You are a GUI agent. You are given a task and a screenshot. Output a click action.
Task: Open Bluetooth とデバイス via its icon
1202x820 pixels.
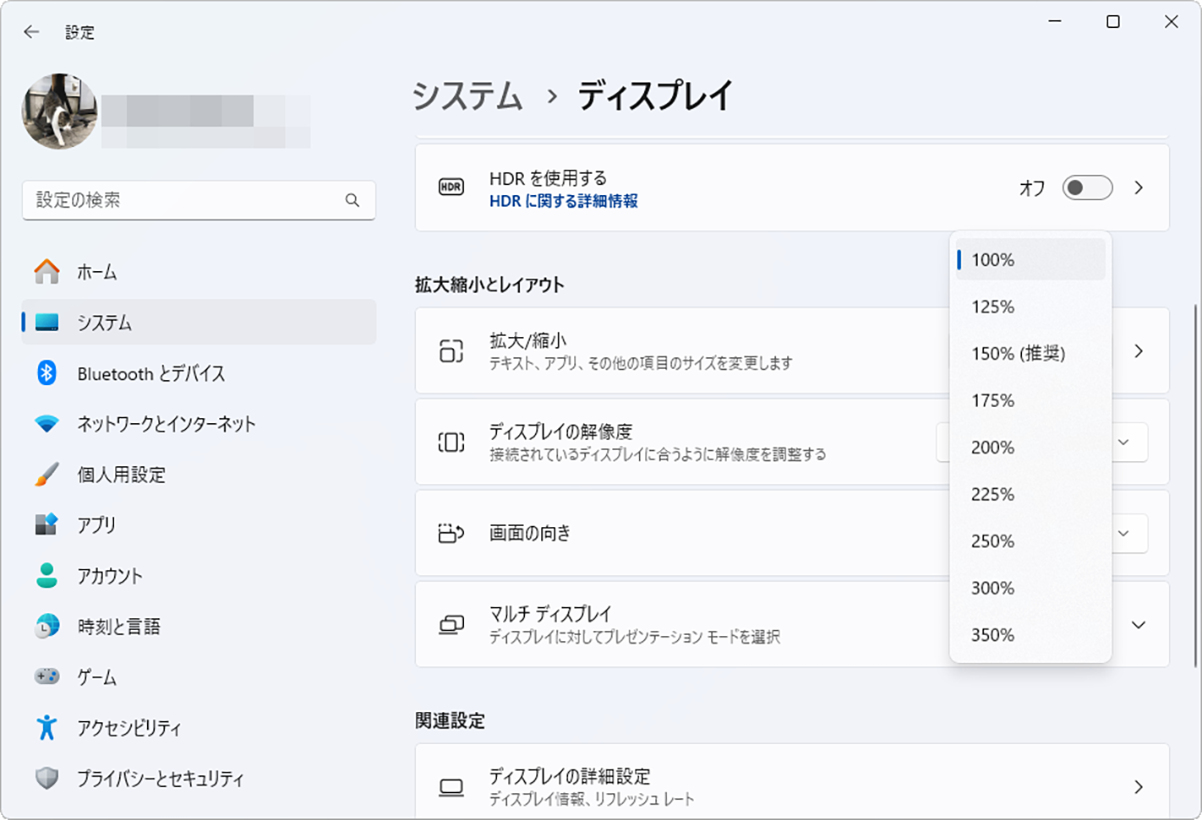tap(47, 374)
